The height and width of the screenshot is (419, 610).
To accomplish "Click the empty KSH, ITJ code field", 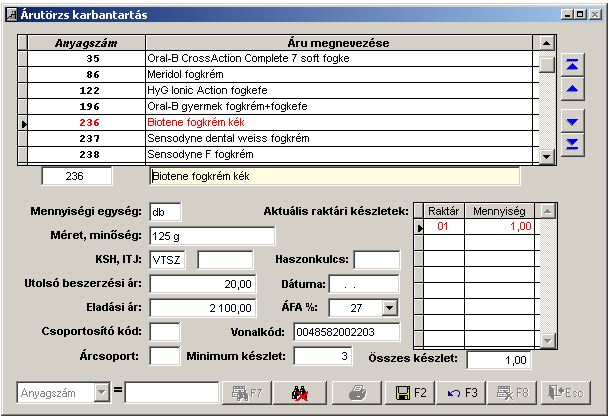I will (225, 260).
